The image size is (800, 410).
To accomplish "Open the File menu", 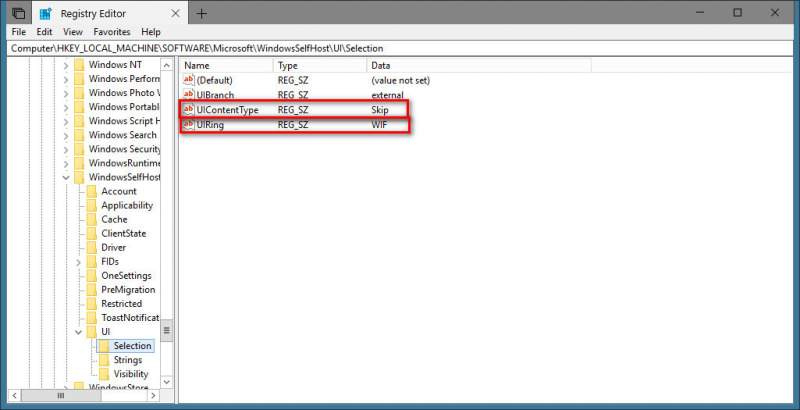I will pos(18,32).
